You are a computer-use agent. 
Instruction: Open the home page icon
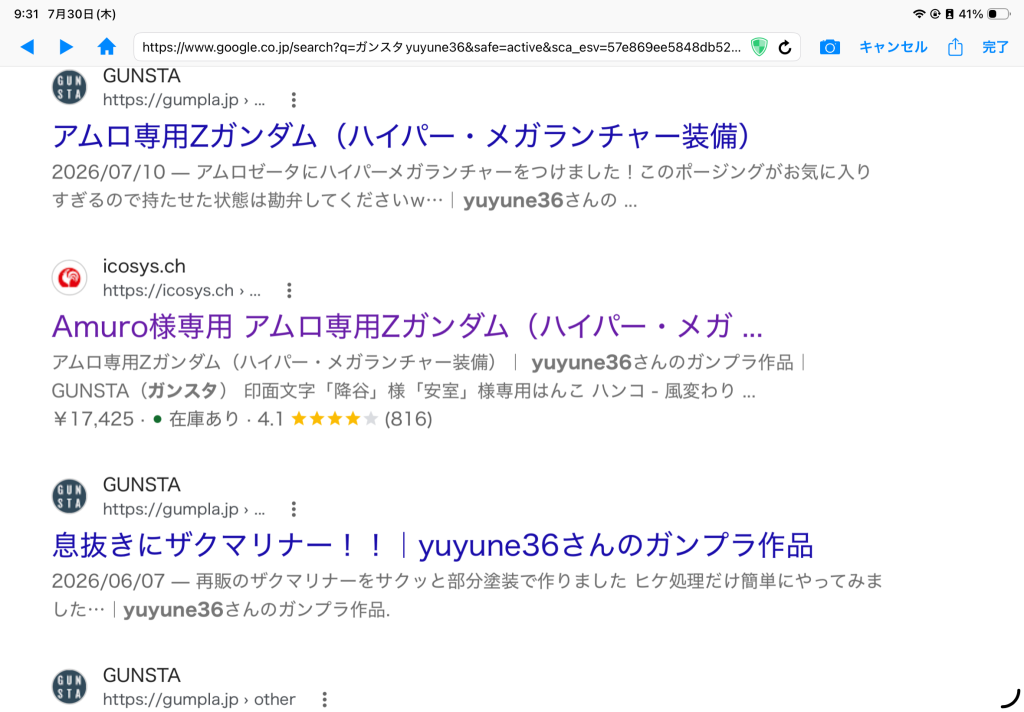coord(106,46)
